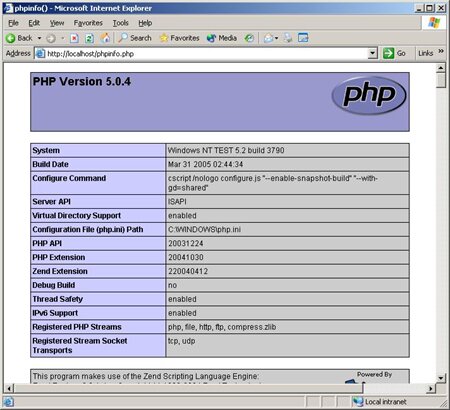Click the status bar page icon
Viewport: 450px width, 410px height.
[x=8, y=402]
